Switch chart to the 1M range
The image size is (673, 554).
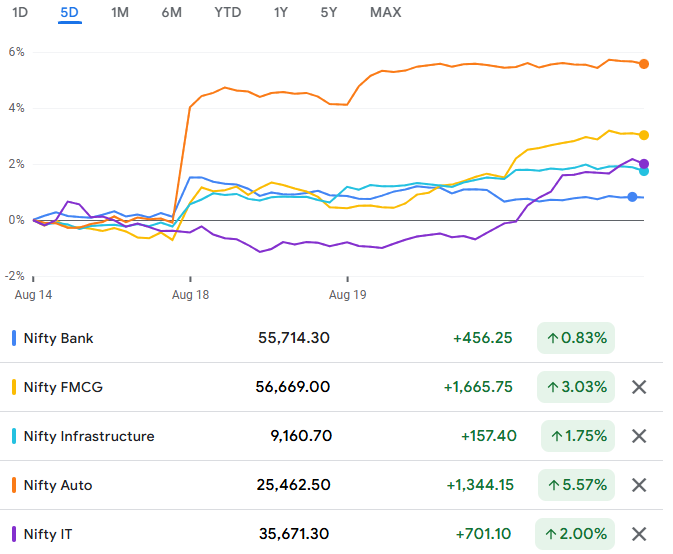coord(120,12)
